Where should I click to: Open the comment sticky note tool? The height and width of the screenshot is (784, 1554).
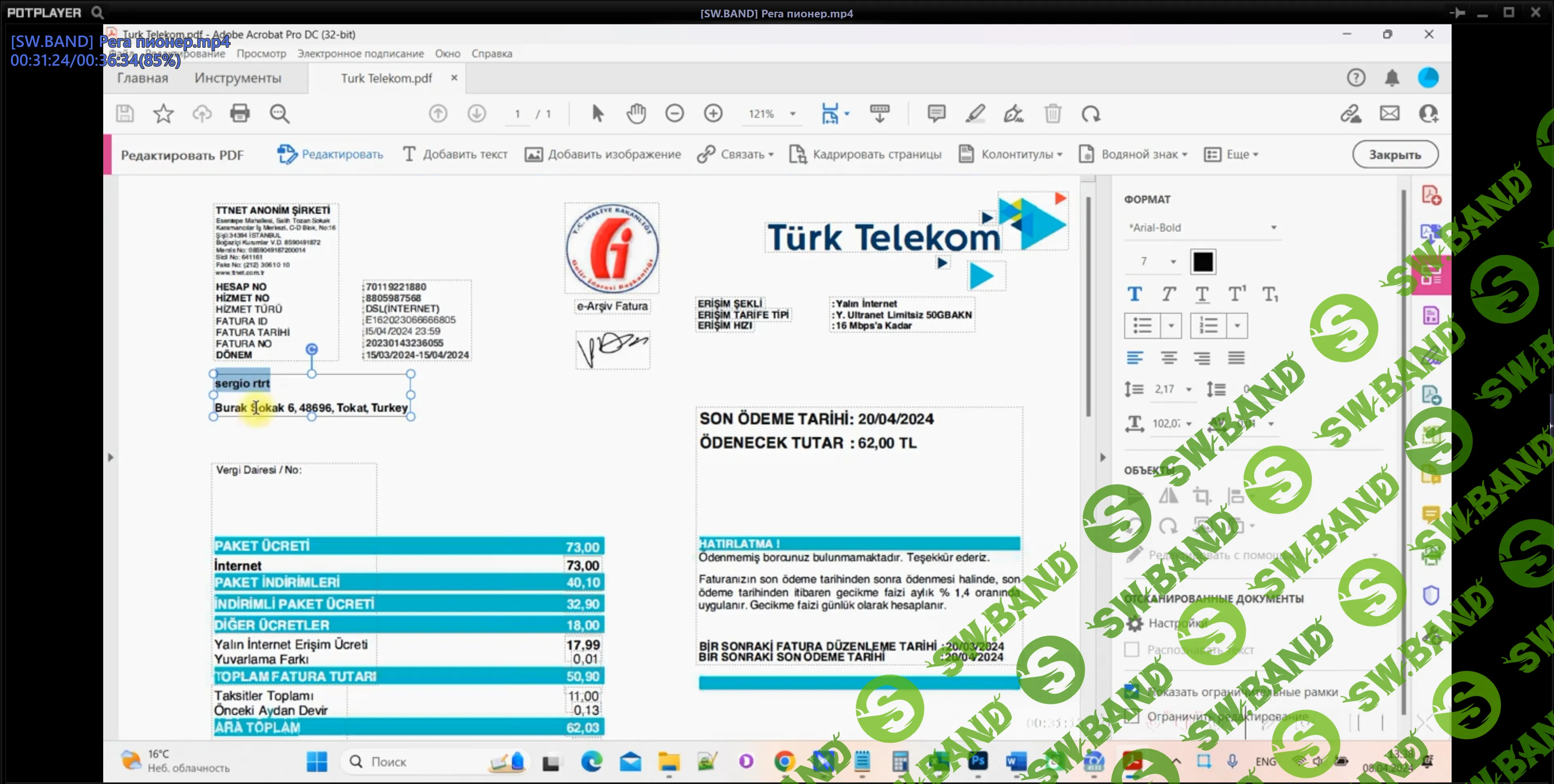point(936,113)
